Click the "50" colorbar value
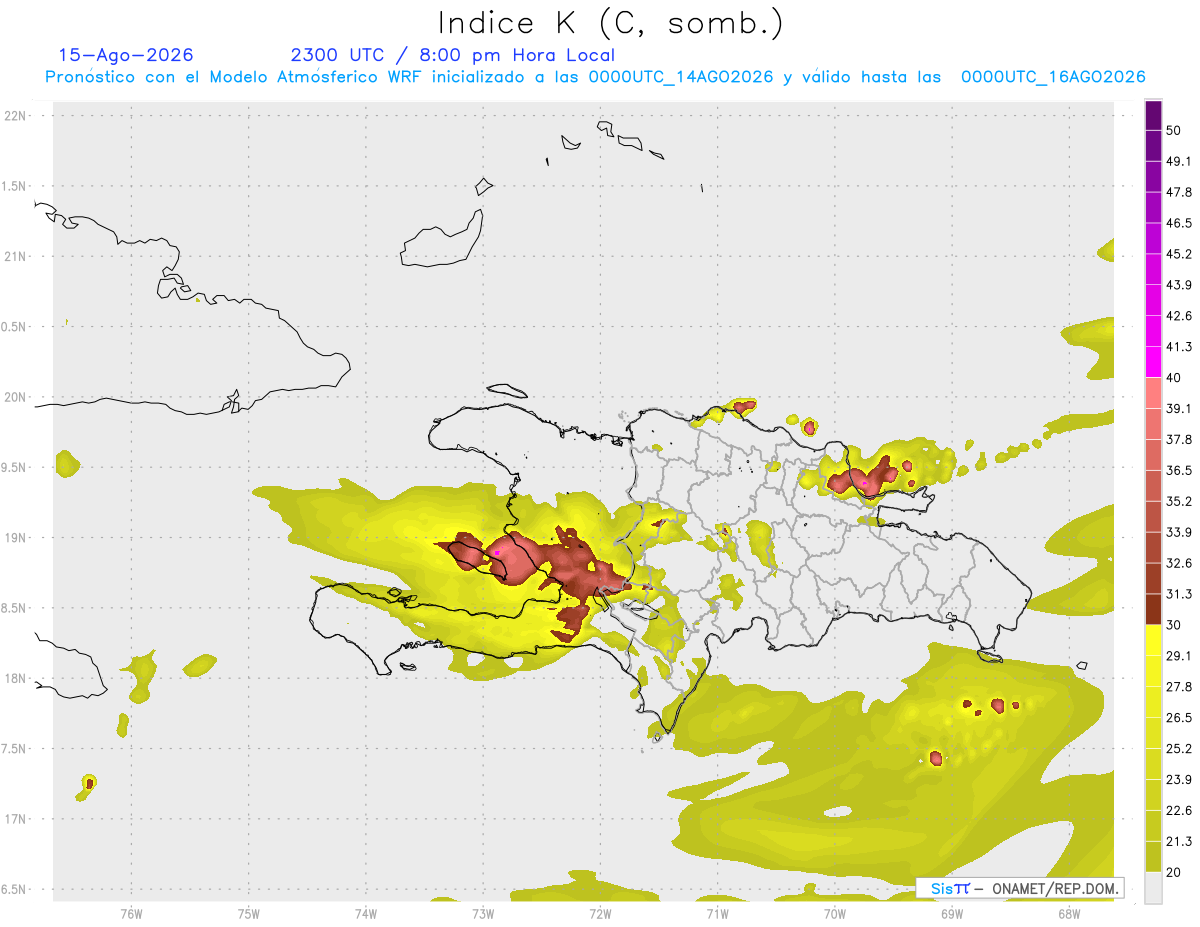The image size is (1200, 927). pyautogui.click(x=1174, y=131)
